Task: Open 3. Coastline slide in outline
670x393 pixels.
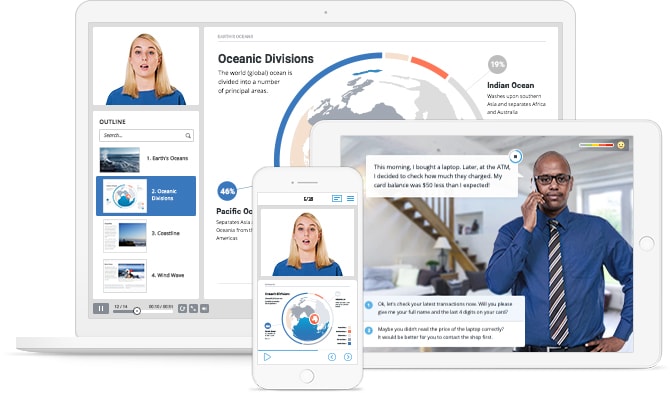Action: 146,235
